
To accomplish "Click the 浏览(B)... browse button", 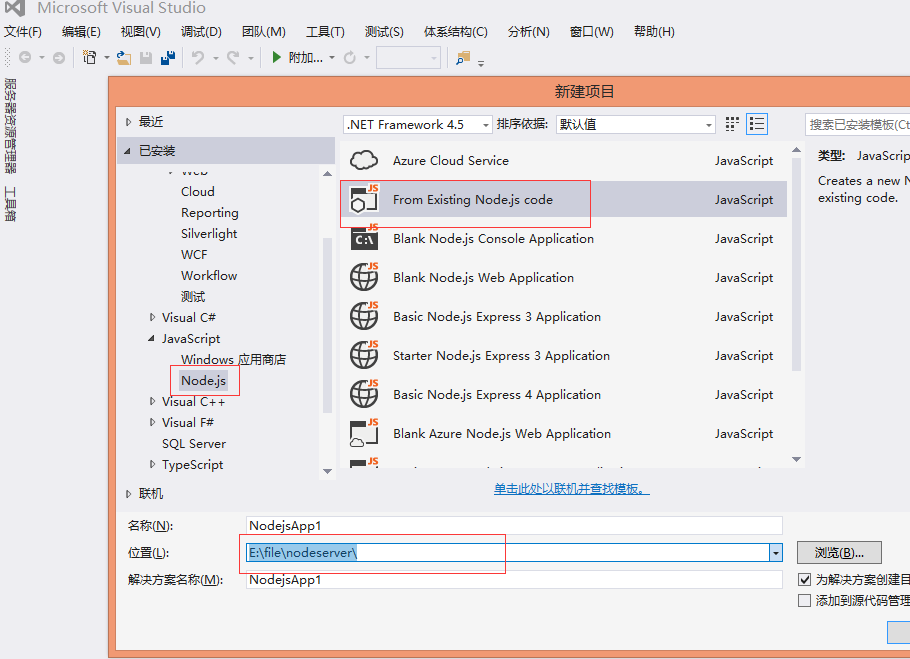I will (x=839, y=553).
